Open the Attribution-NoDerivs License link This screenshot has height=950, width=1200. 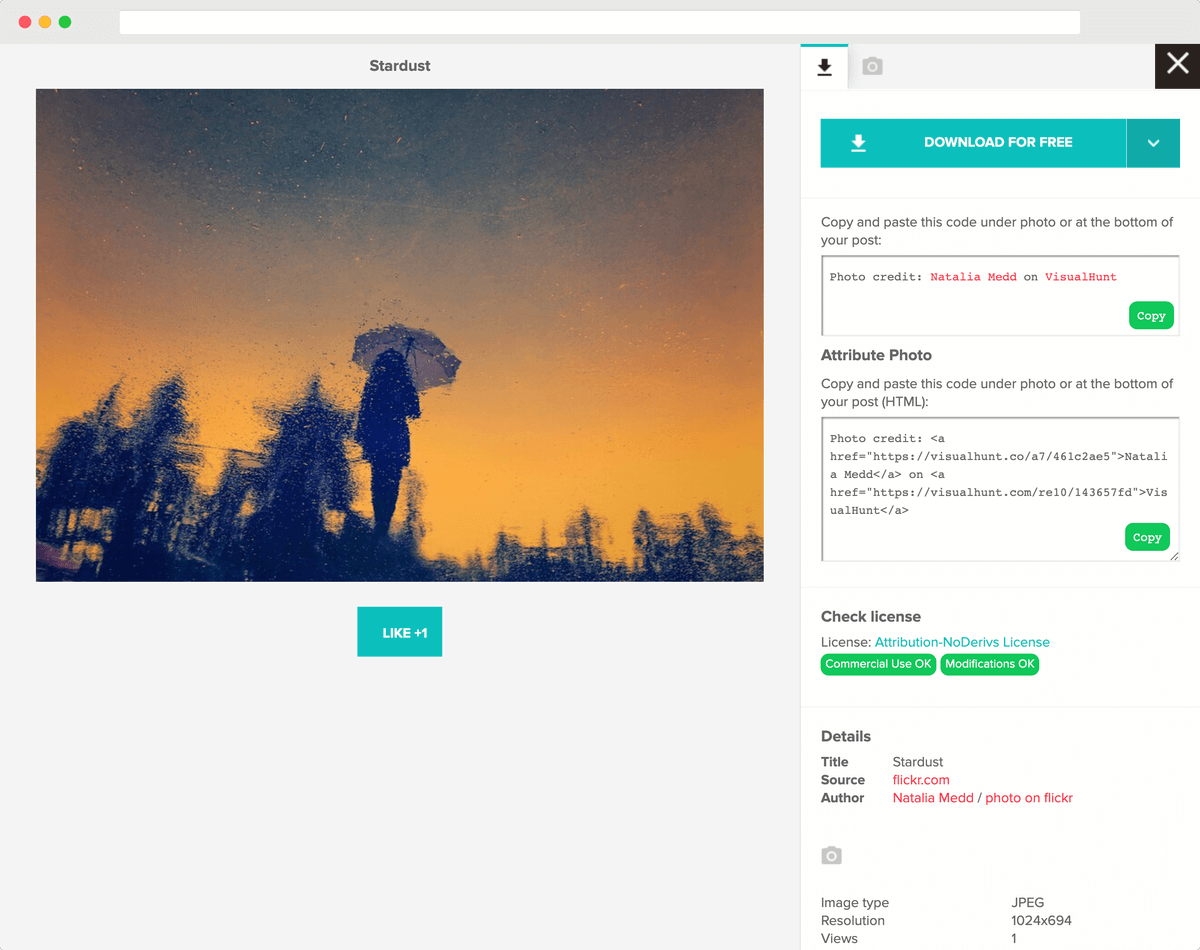[x=962, y=642]
